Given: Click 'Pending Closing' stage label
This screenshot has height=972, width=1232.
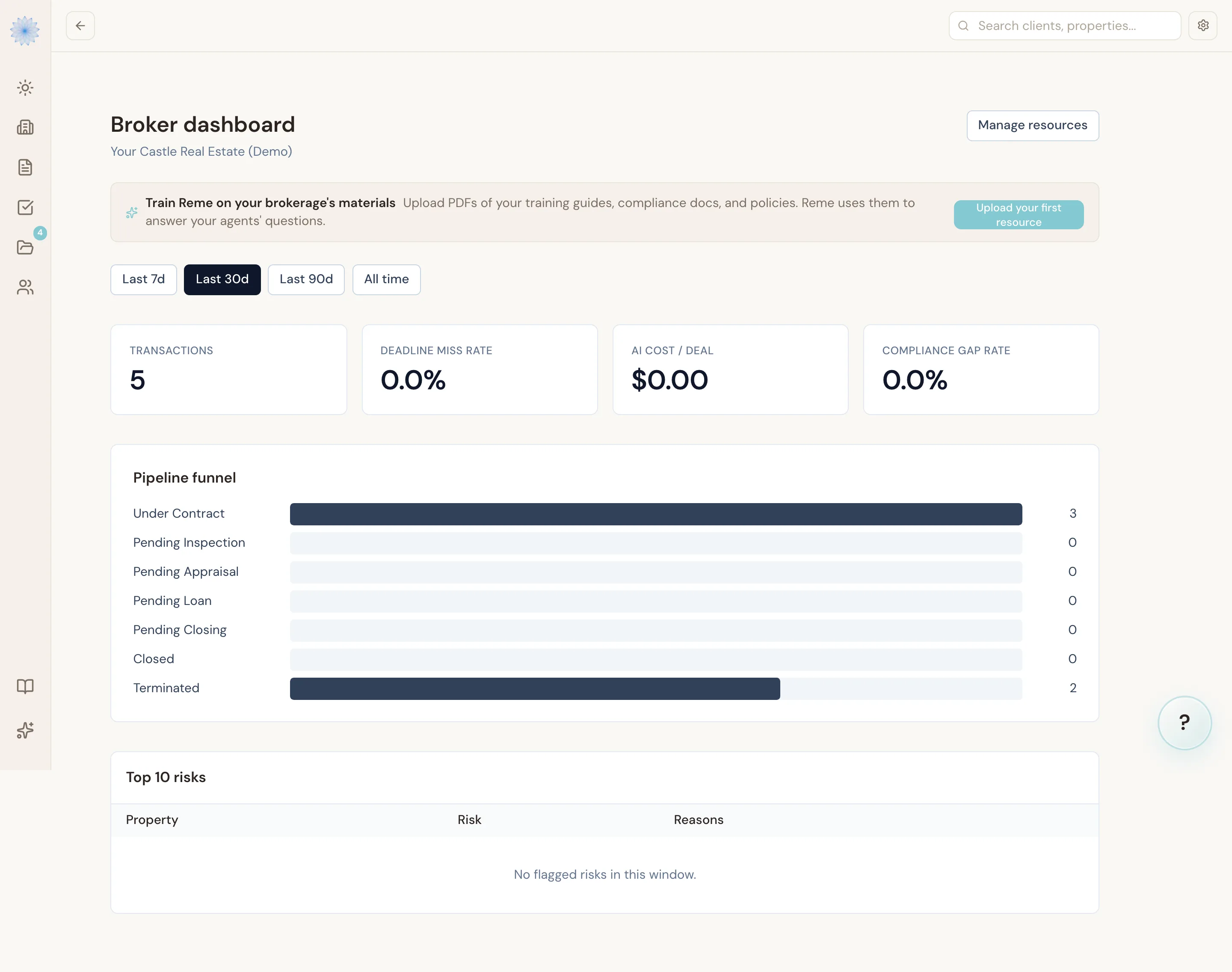Looking at the screenshot, I should point(180,629).
